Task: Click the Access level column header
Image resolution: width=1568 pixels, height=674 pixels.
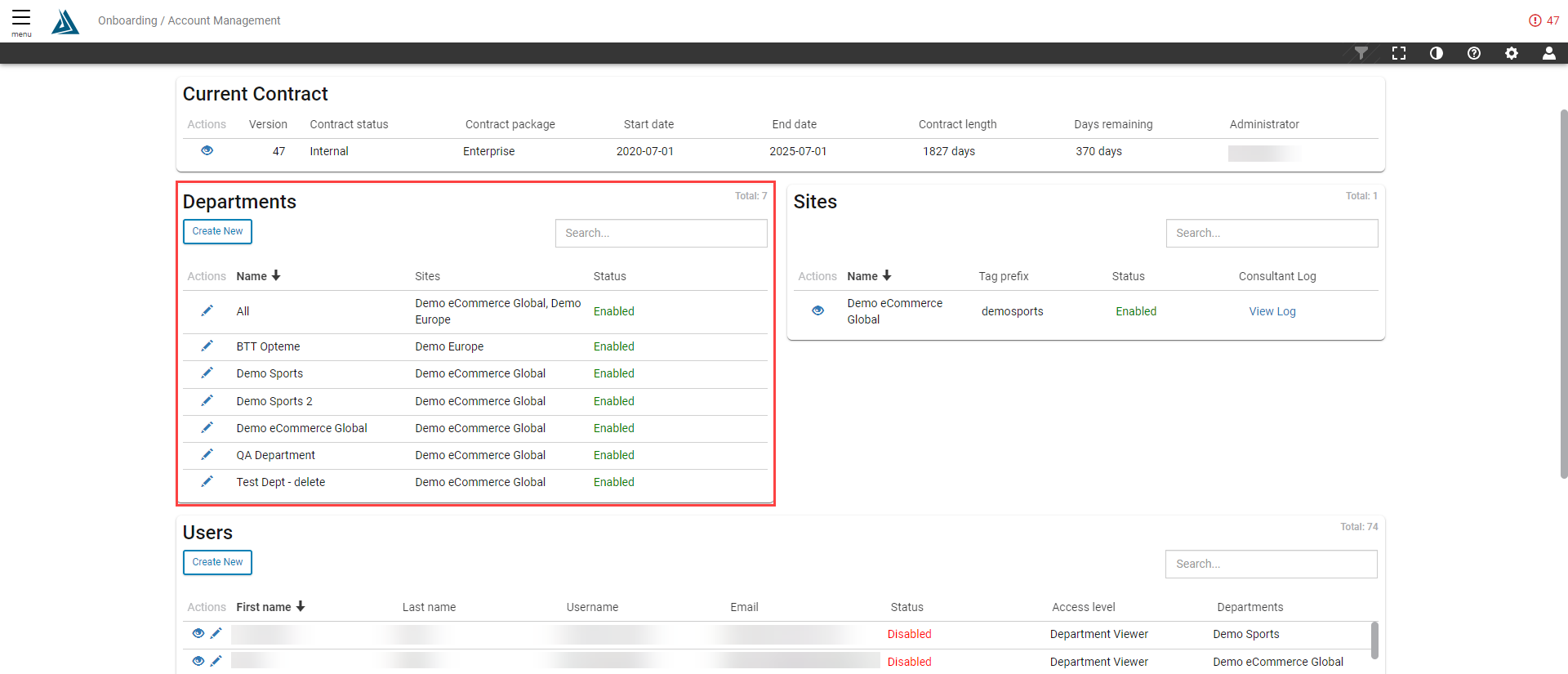Action: [x=1084, y=607]
